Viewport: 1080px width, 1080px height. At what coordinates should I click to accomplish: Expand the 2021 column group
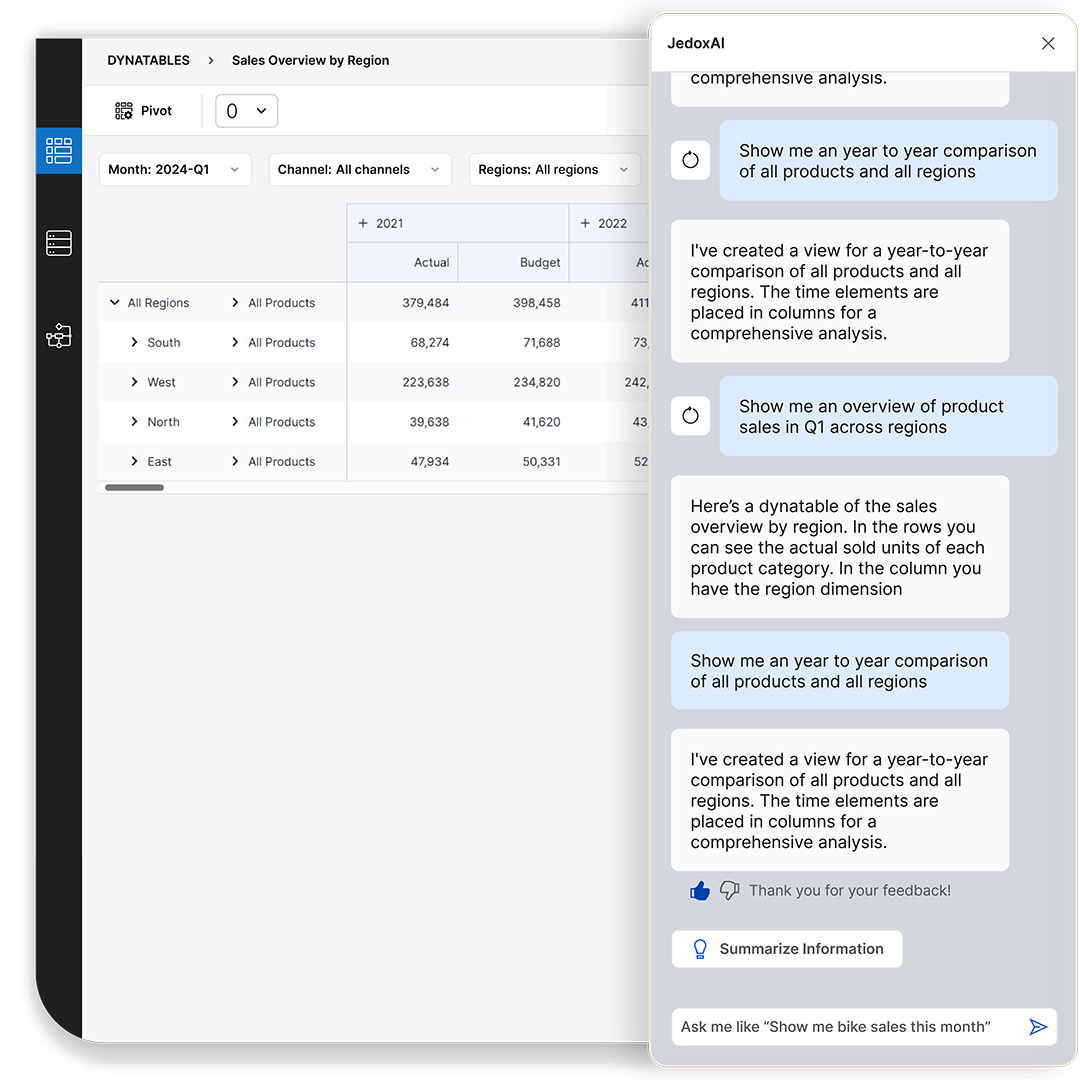[x=362, y=222]
